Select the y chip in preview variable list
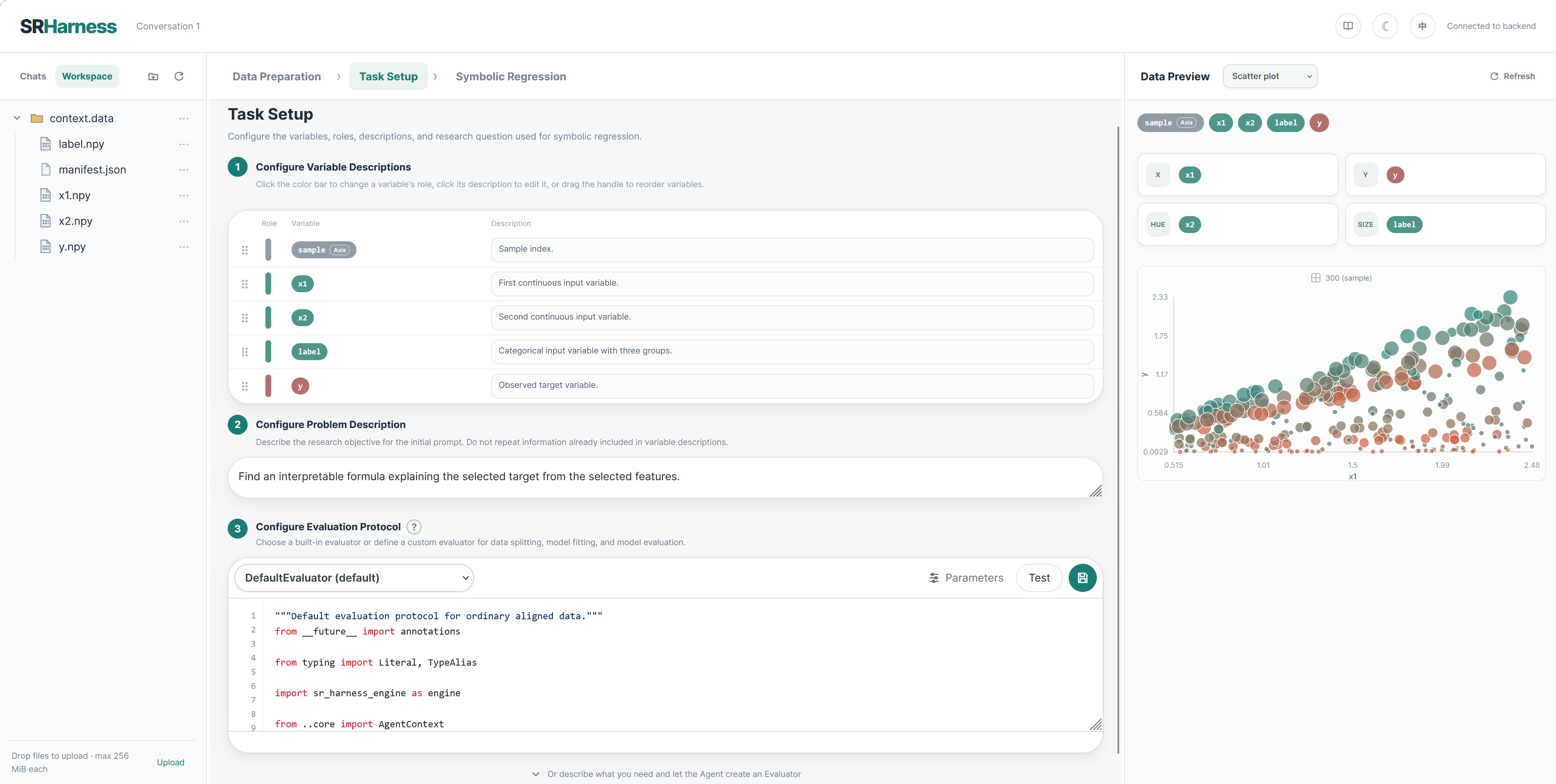The width and height of the screenshot is (1556, 784). coord(1319,123)
